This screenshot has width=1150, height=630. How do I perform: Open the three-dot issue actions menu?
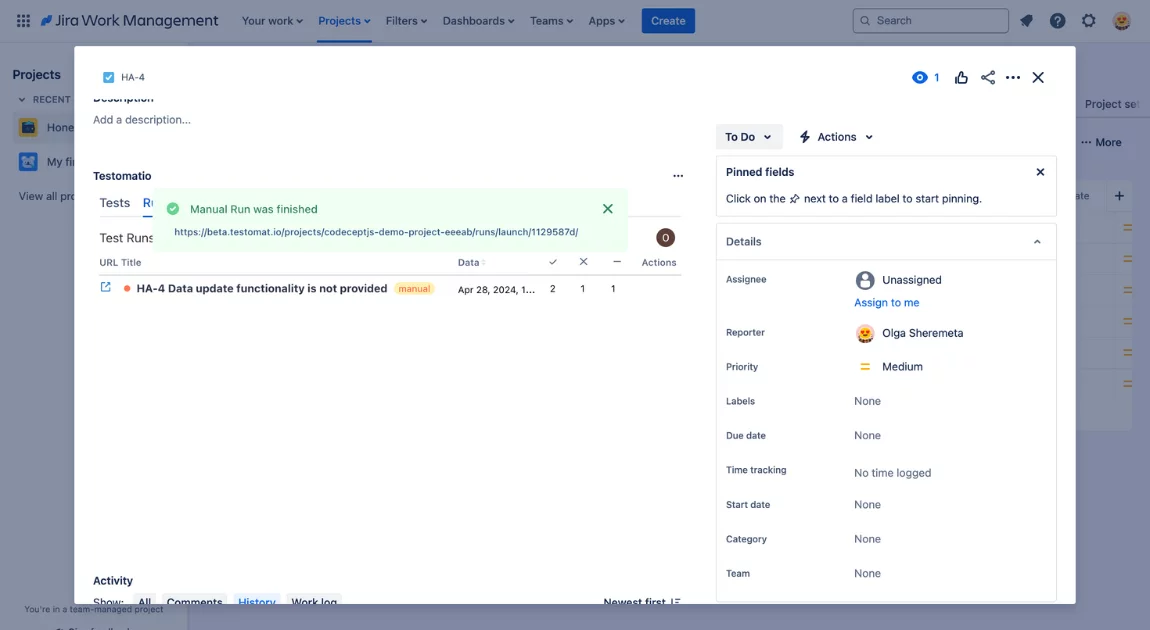(1013, 78)
